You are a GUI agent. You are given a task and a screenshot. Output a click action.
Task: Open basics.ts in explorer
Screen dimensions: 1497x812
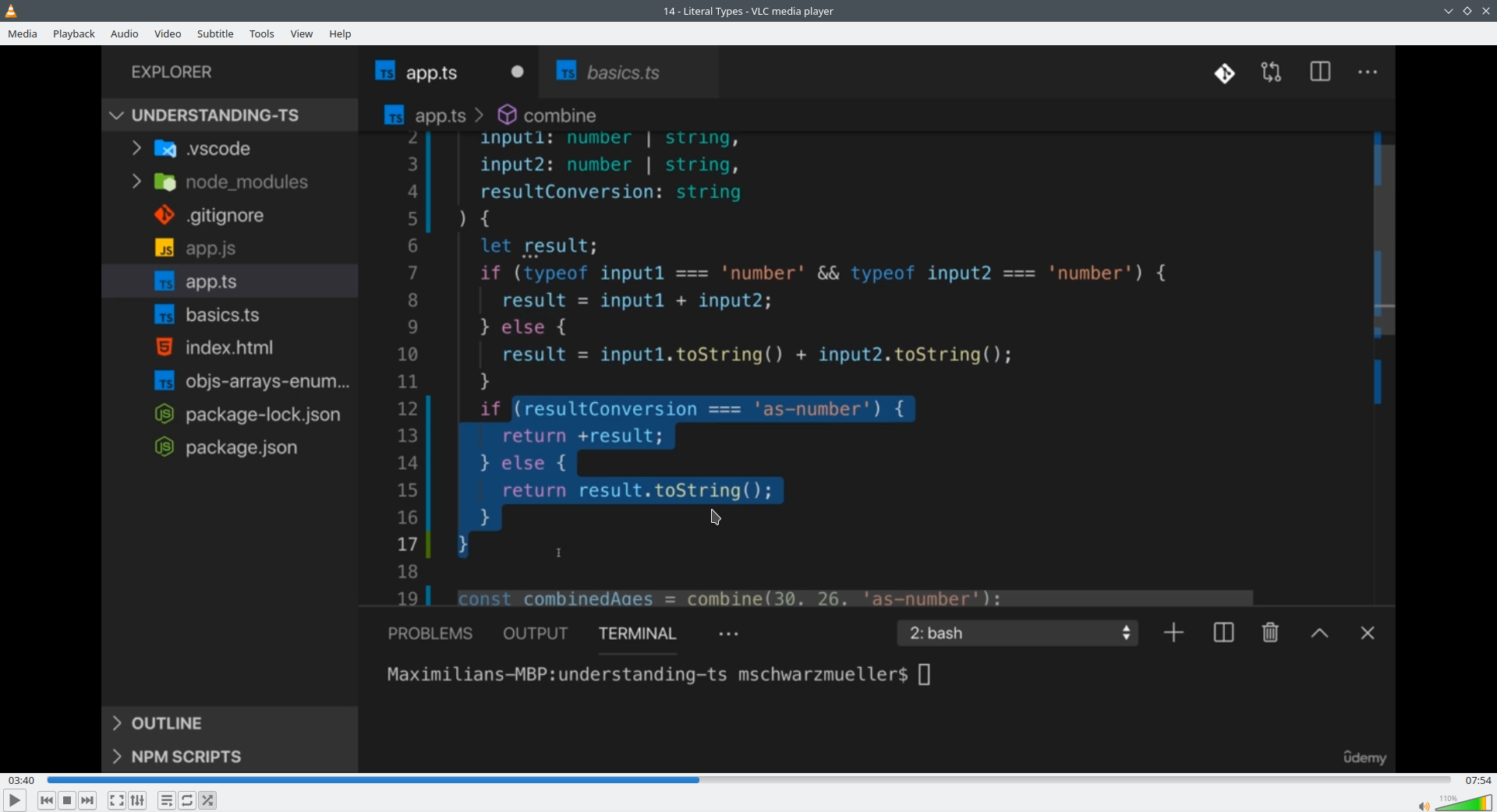click(229, 316)
